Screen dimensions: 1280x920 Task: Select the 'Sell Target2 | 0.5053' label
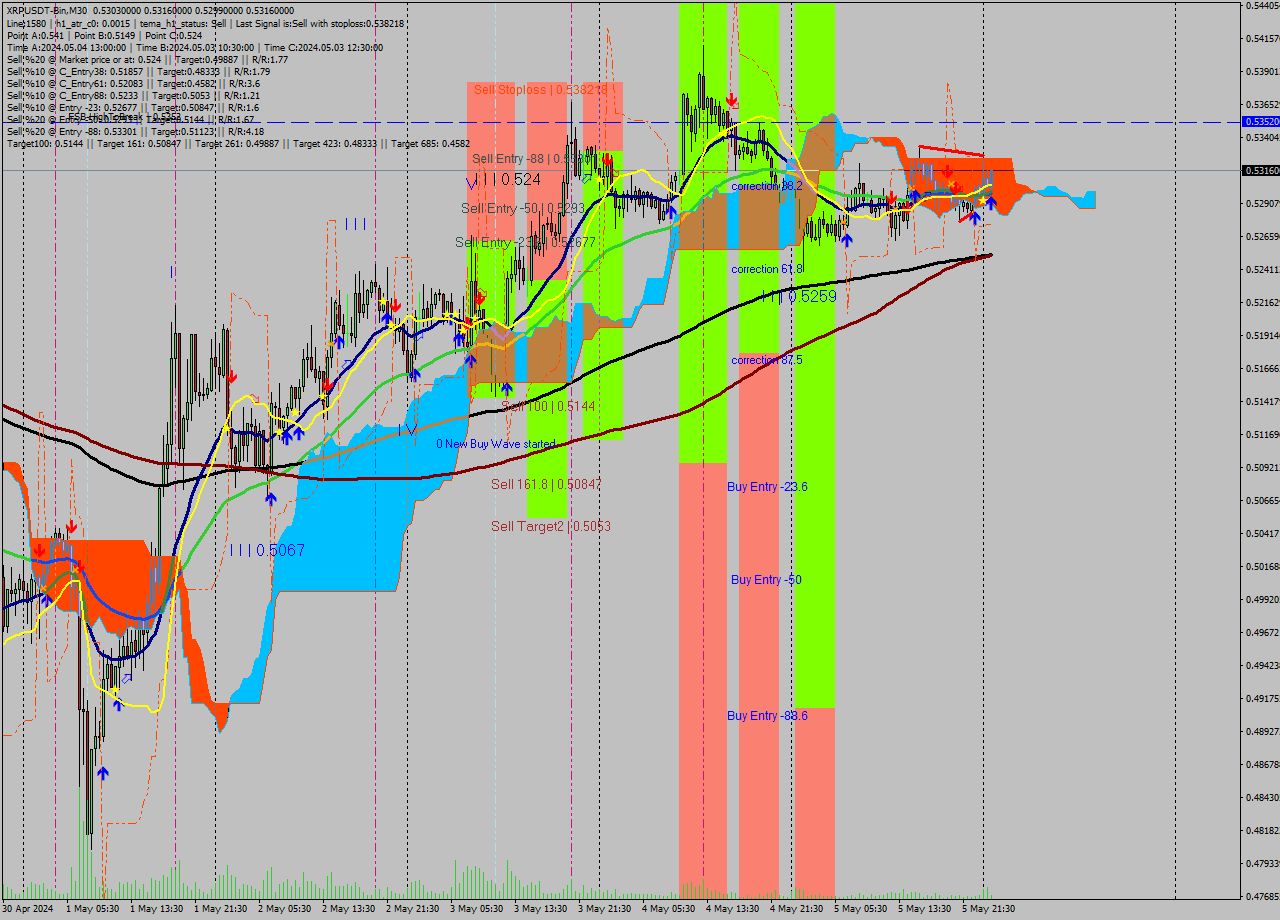point(551,526)
